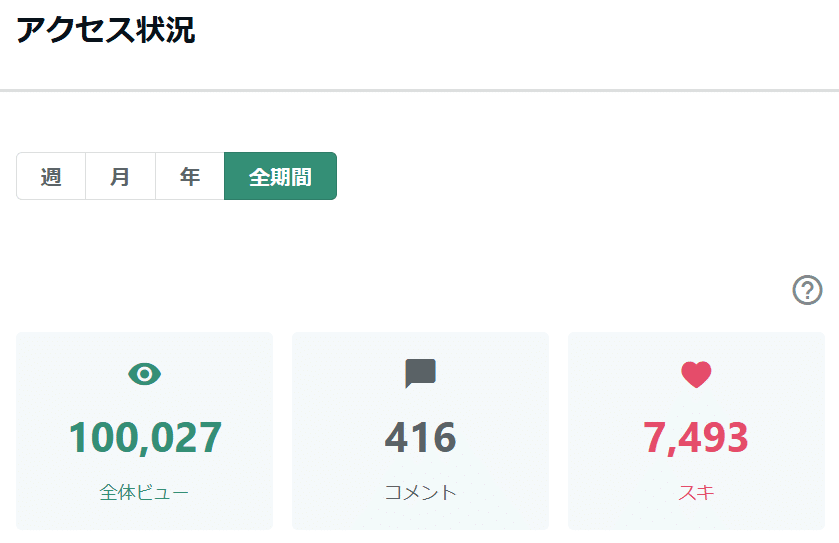This screenshot has width=839, height=543.
Task: Click the gray comment bubble icon
Action: (x=420, y=374)
